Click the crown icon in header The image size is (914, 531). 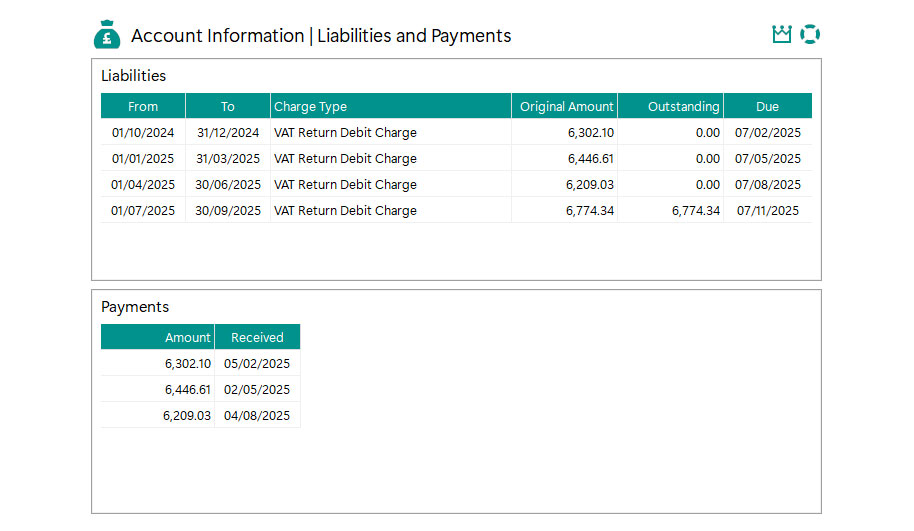click(781, 35)
